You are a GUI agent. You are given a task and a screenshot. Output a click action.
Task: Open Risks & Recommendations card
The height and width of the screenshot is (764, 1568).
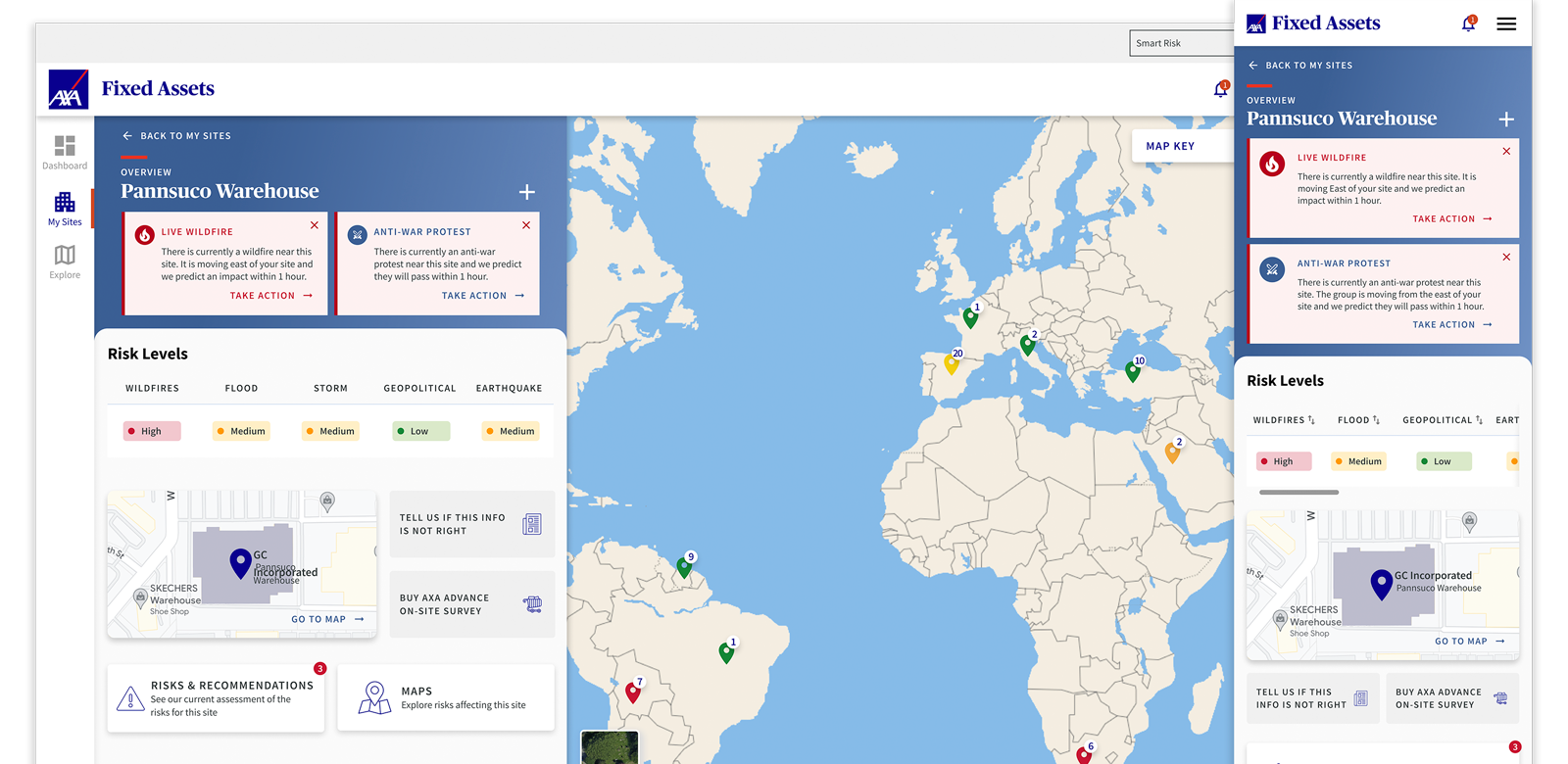coord(216,698)
